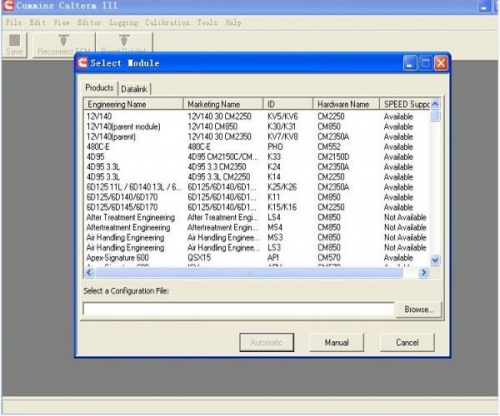Select the After Treatment Engineering row
The image size is (500, 416).
(x=257, y=217)
